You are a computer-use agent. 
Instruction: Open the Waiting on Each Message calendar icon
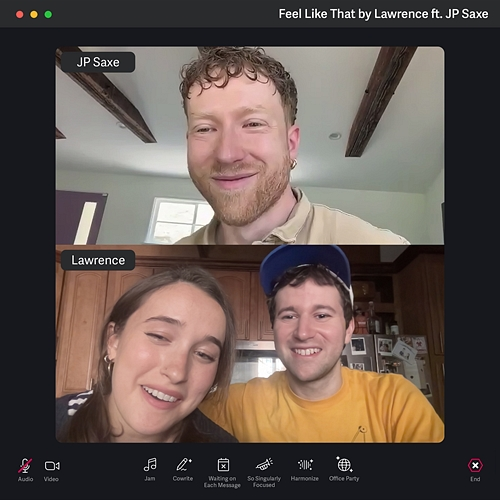click(x=223, y=464)
